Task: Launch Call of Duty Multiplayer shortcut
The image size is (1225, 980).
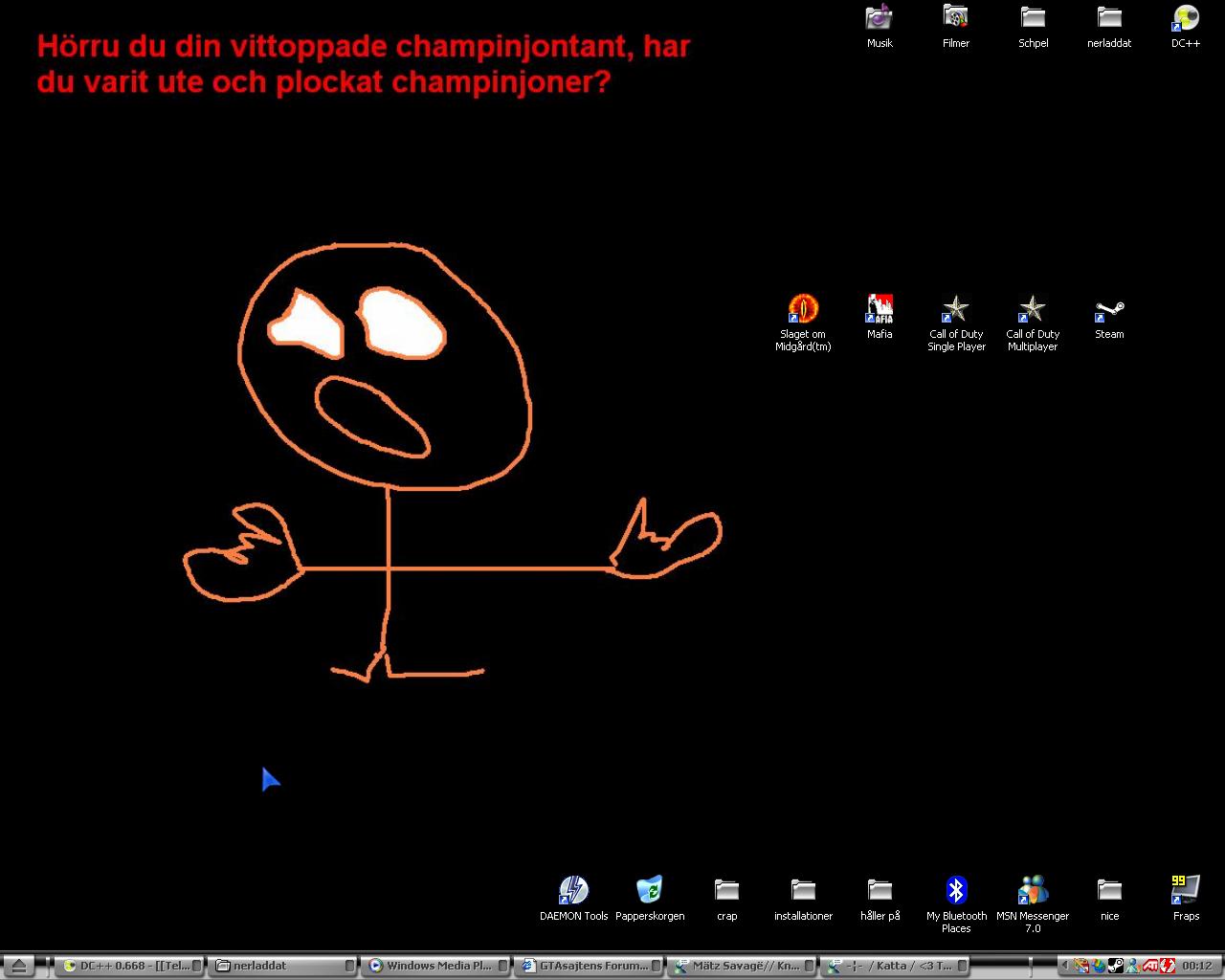Action: click(x=1033, y=323)
